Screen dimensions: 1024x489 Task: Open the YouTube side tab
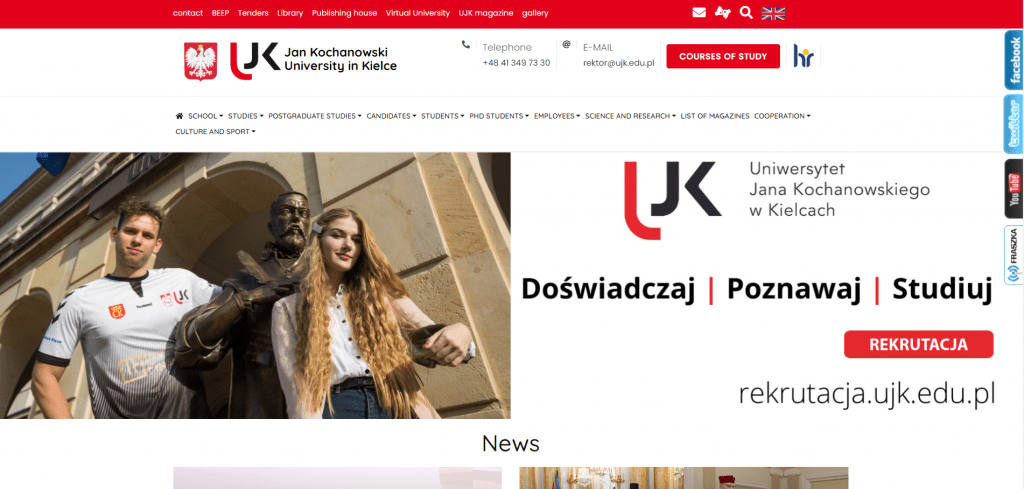[x=1014, y=189]
